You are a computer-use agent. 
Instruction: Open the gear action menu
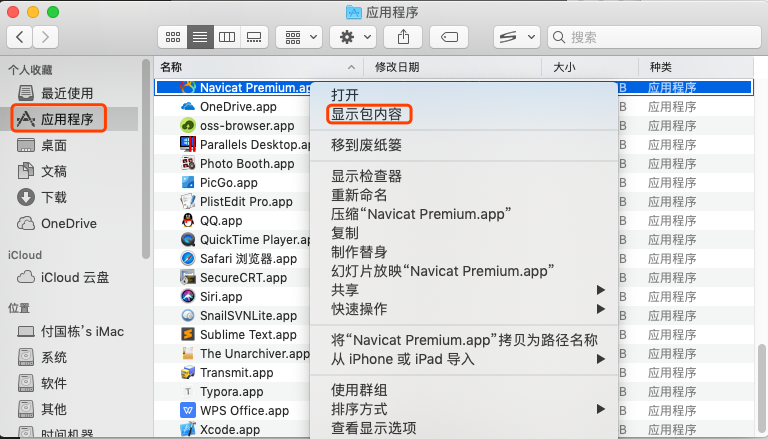click(355, 37)
